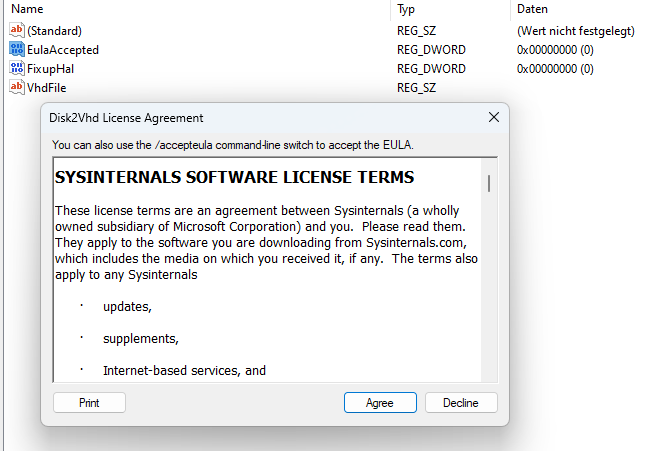
Task: Click the Typ column header
Action: point(406,9)
